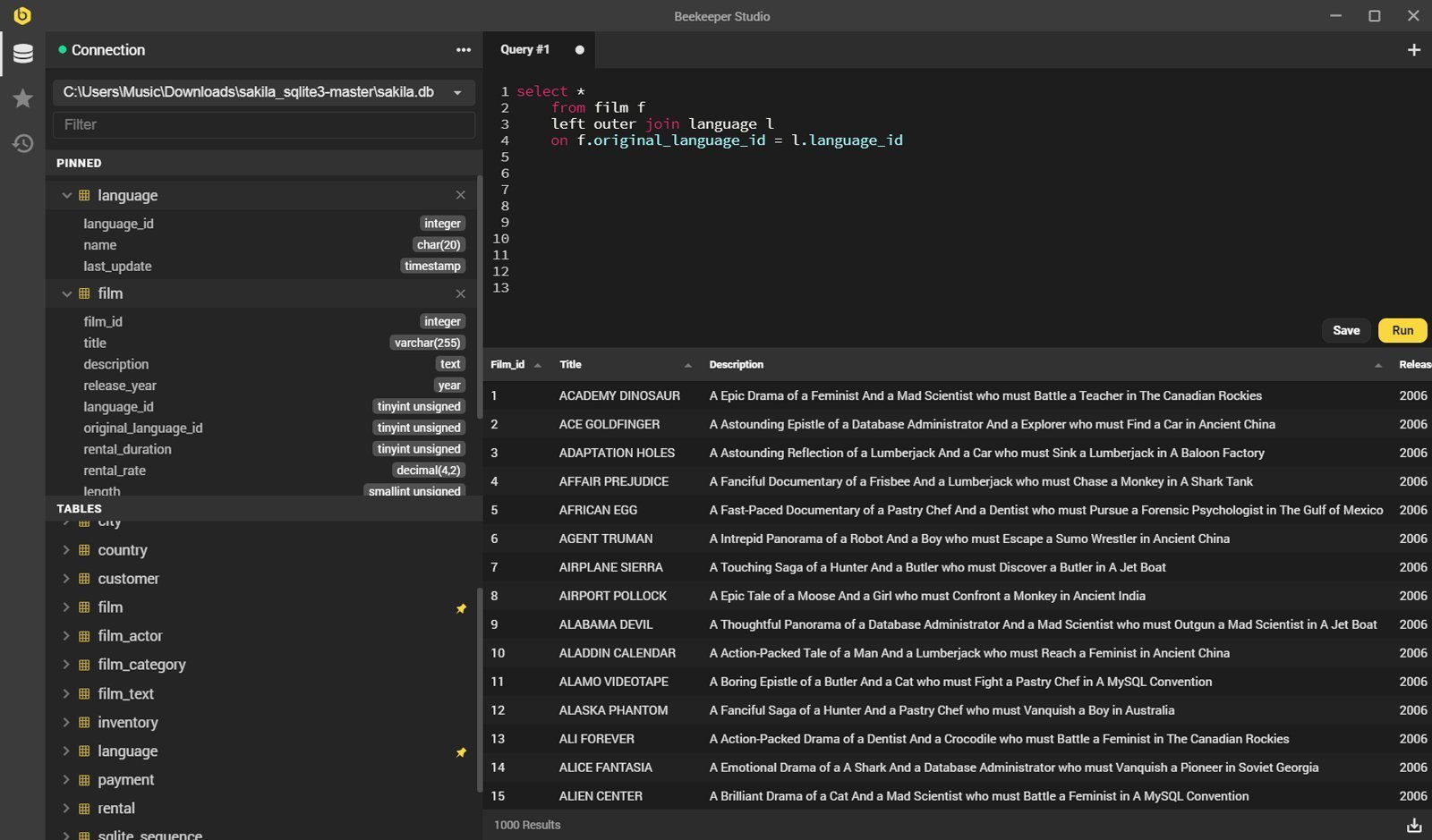
Task: Select the original_language_id column row
Action: point(264,428)
